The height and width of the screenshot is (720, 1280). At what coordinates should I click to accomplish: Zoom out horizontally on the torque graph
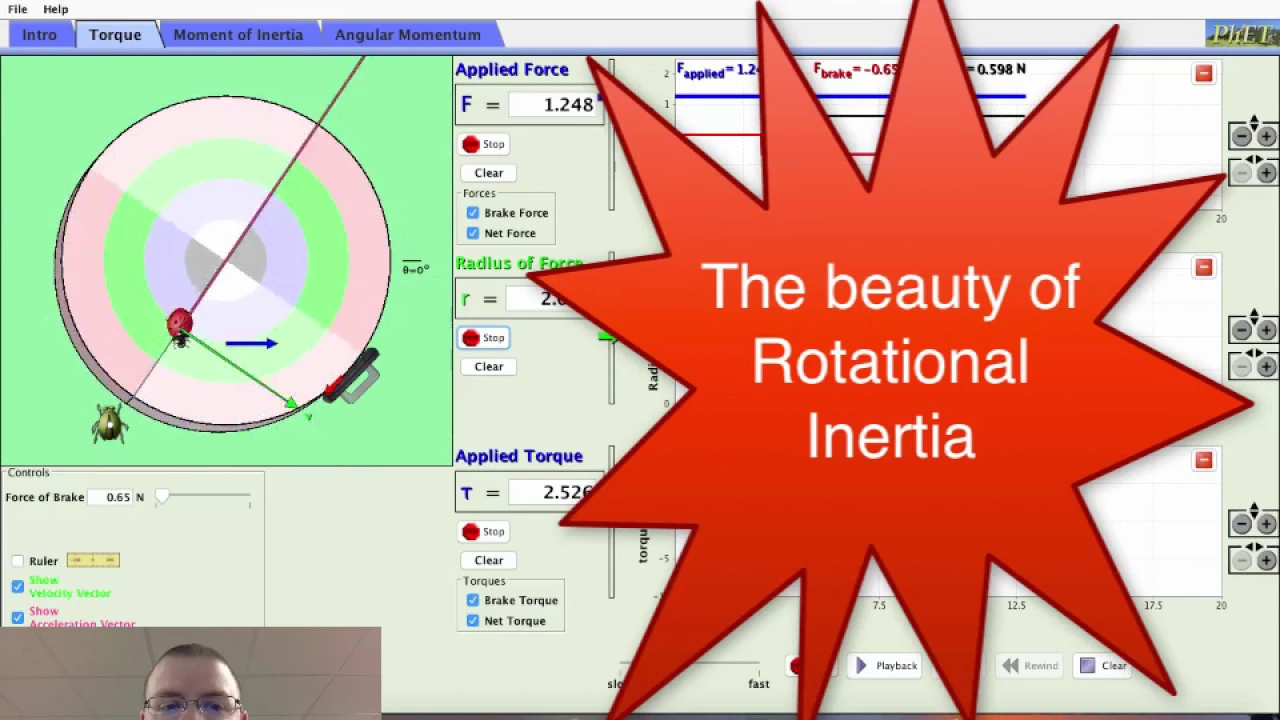pyautogui.click(x=1241, y=561)
